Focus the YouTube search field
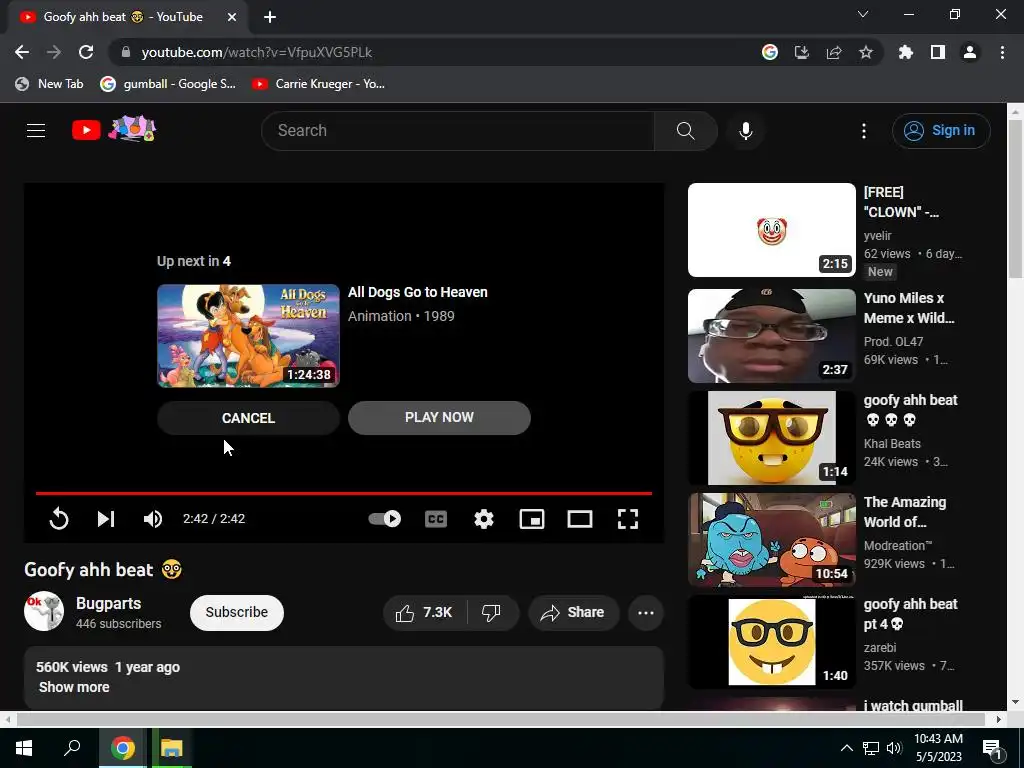Viewport: 1024px width, 768px height. (457, 131)
